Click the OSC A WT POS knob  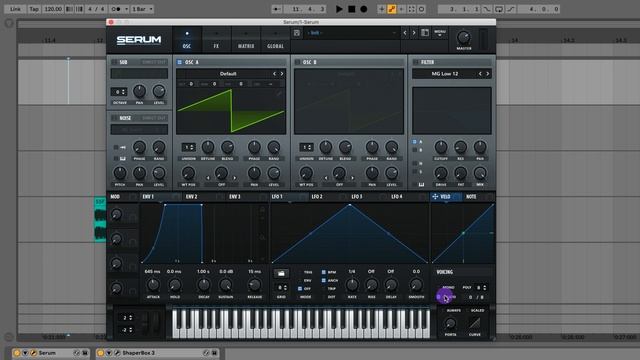(x=188, y=173)
